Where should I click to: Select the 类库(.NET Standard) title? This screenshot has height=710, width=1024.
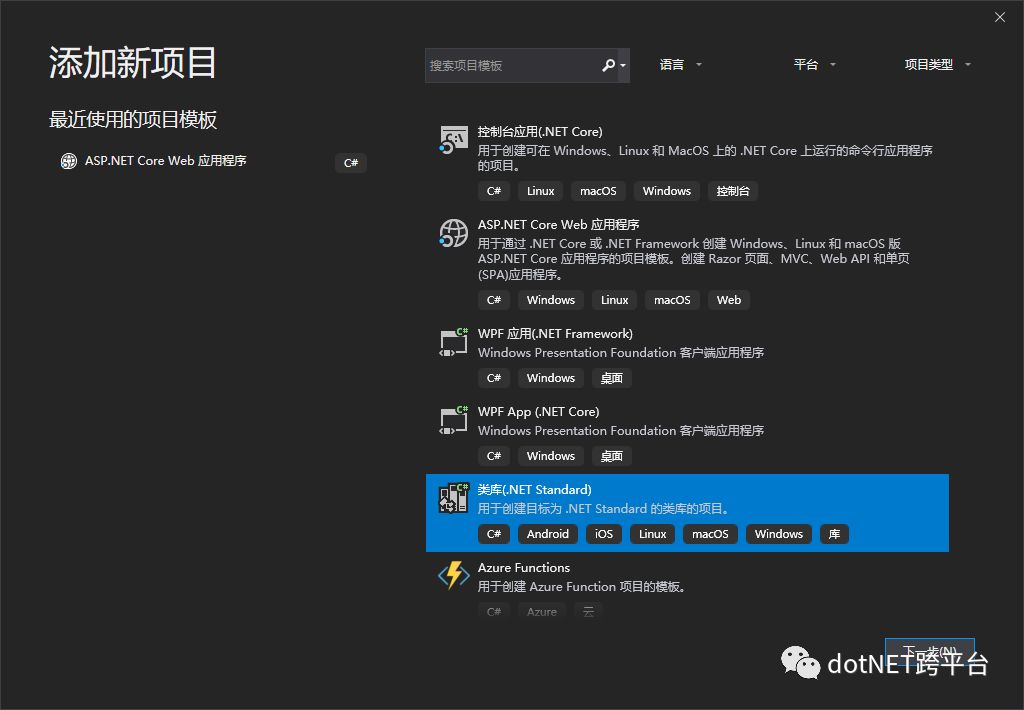(534, 490)
